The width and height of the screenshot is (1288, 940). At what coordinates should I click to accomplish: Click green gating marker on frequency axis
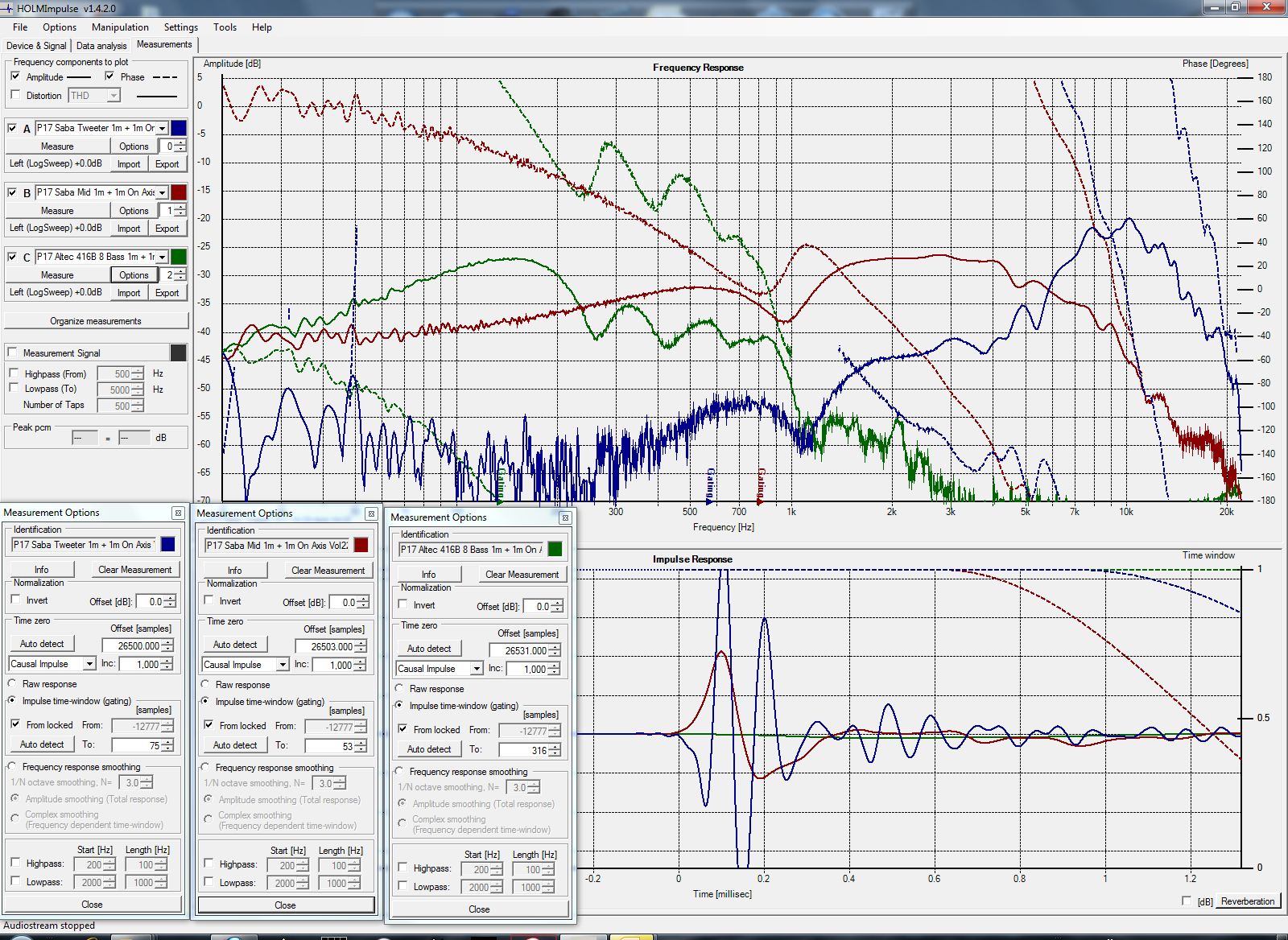coord(501,486)
